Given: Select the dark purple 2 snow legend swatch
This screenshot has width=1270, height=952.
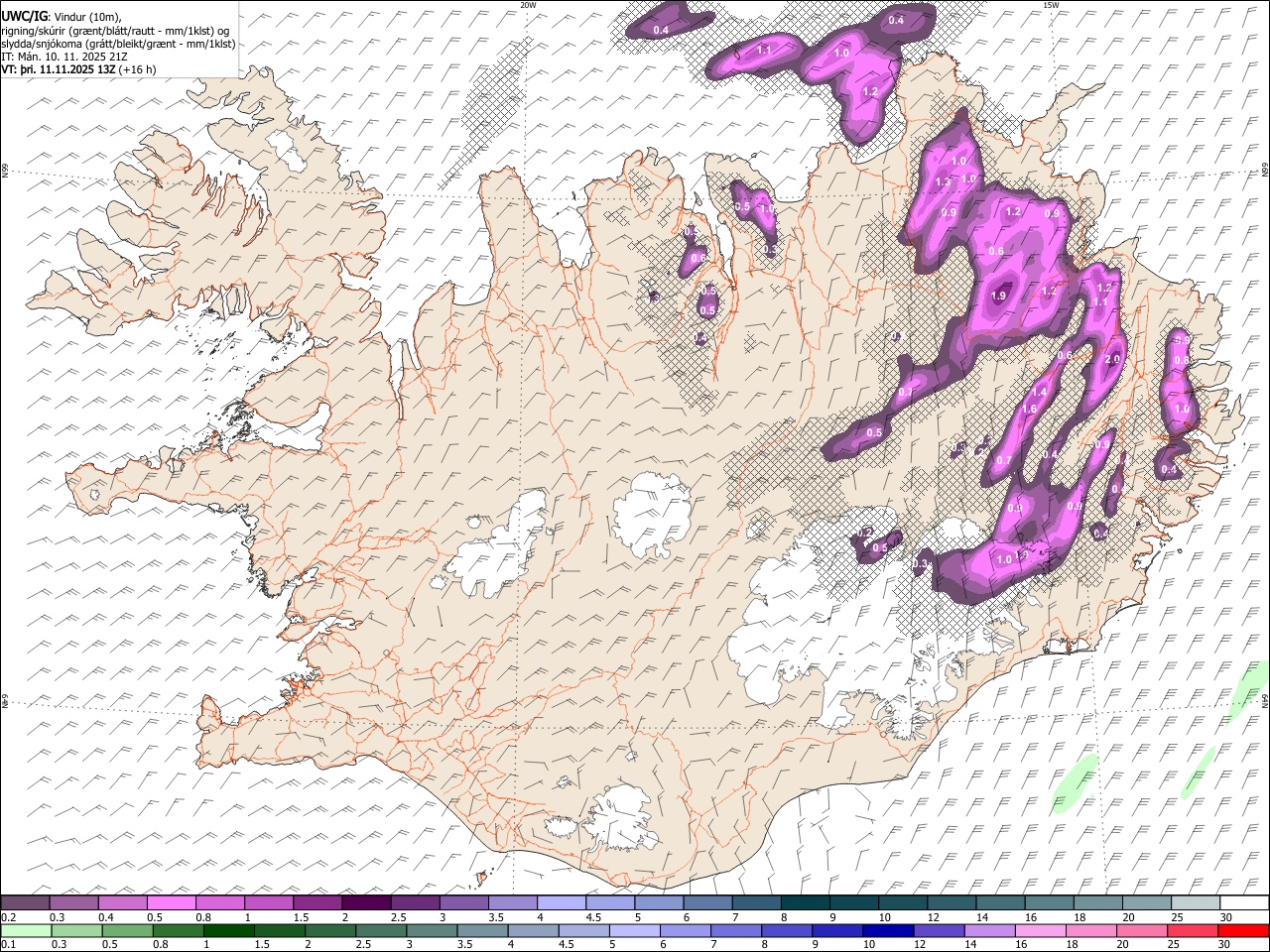Looking at the screenshot, I should (365, 903).
